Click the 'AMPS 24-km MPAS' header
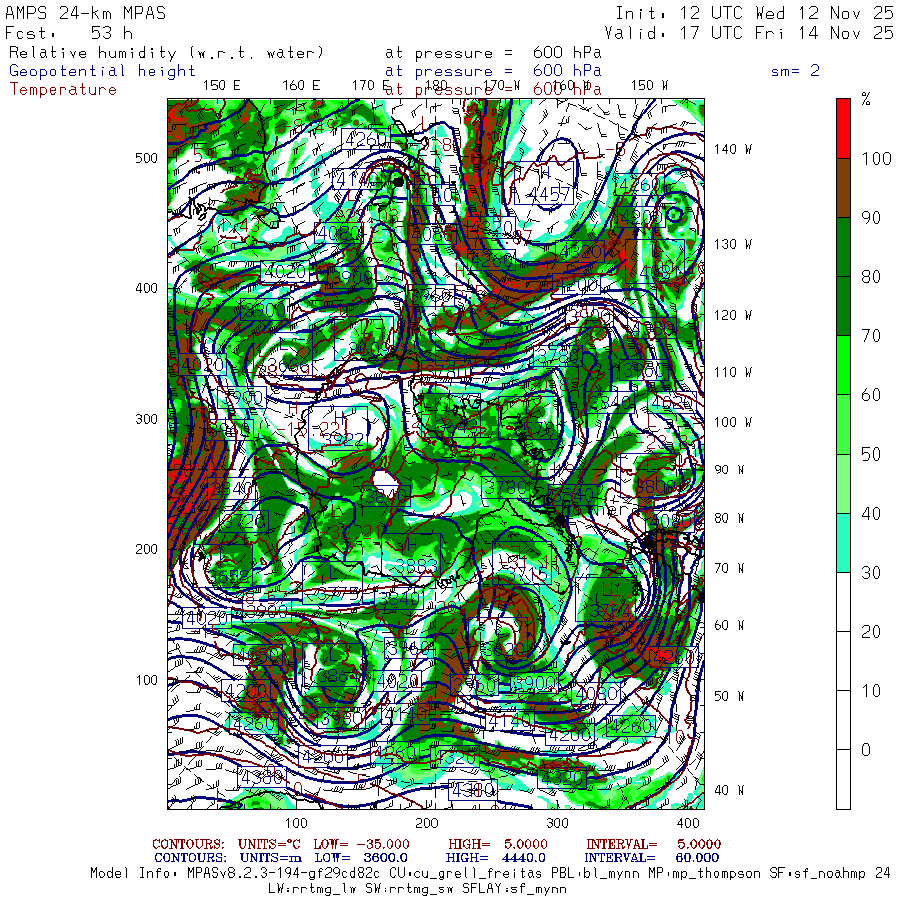Viewport: 900px width, 900px height. coord(86,13)
